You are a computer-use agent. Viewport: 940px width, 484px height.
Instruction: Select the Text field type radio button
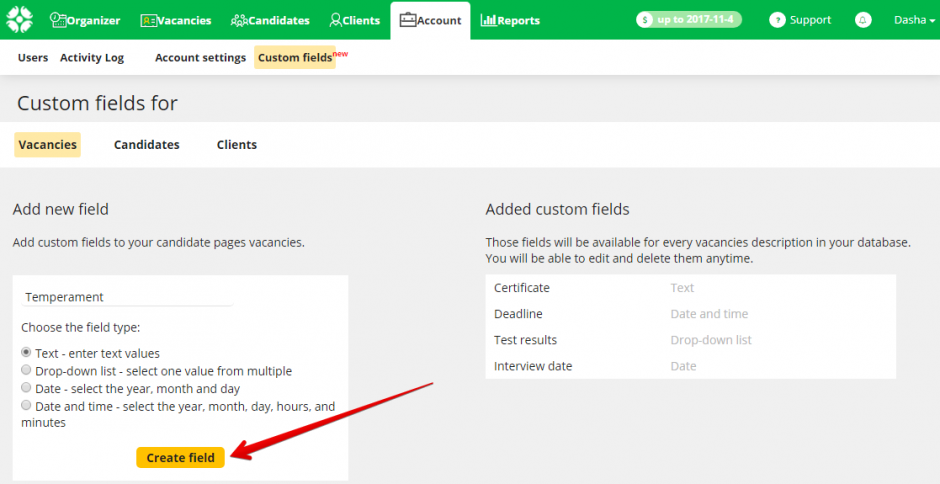(x=27, y=353)
